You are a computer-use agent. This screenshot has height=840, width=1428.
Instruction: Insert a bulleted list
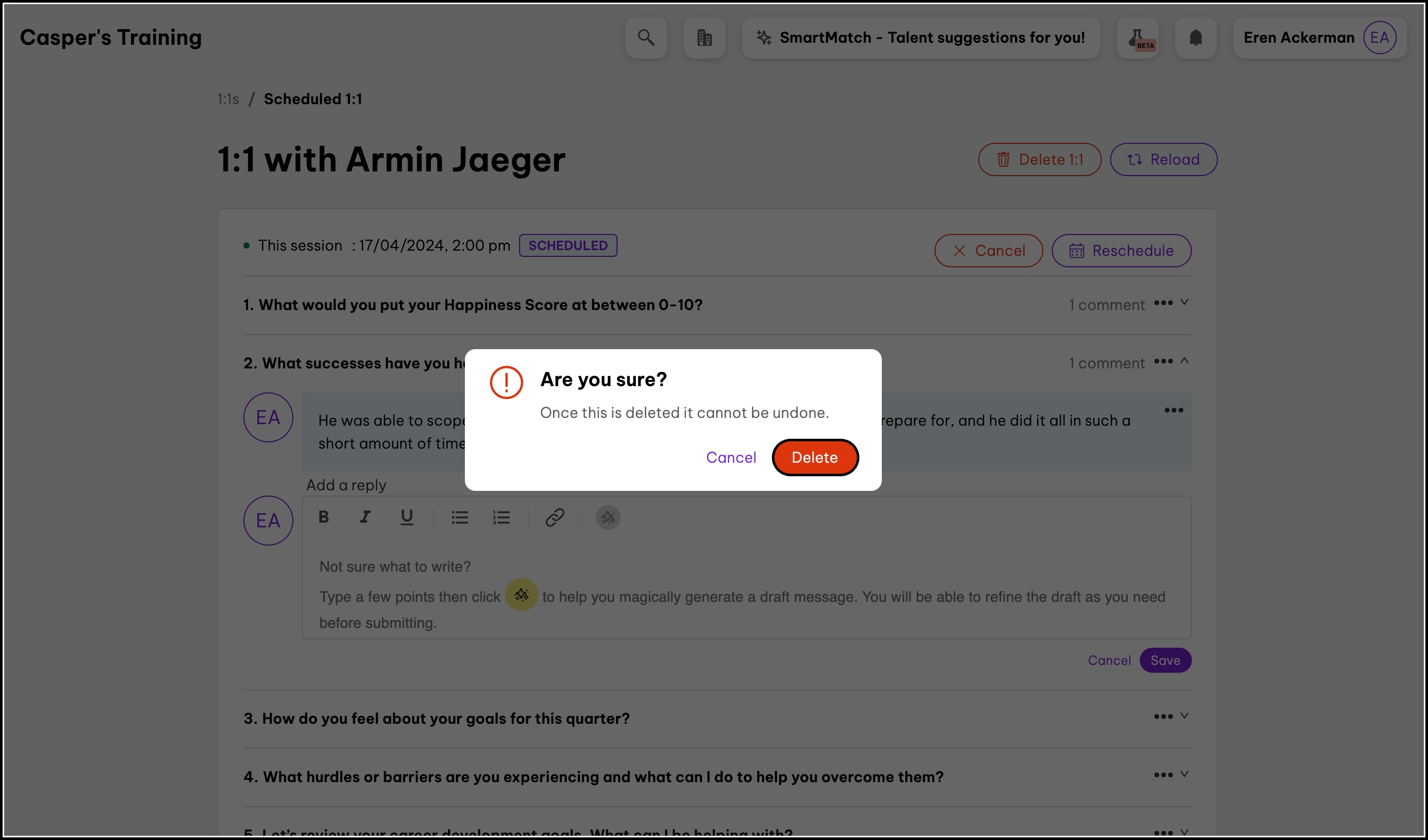460,517
